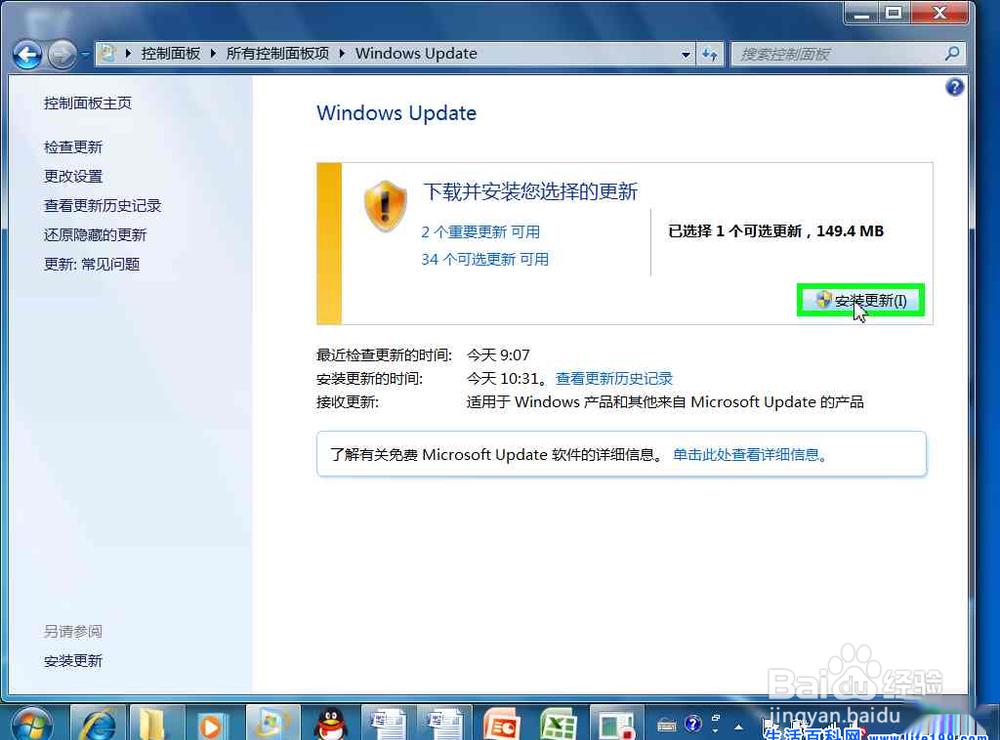Open 更改设置 in the left pane

click(73, 176)
